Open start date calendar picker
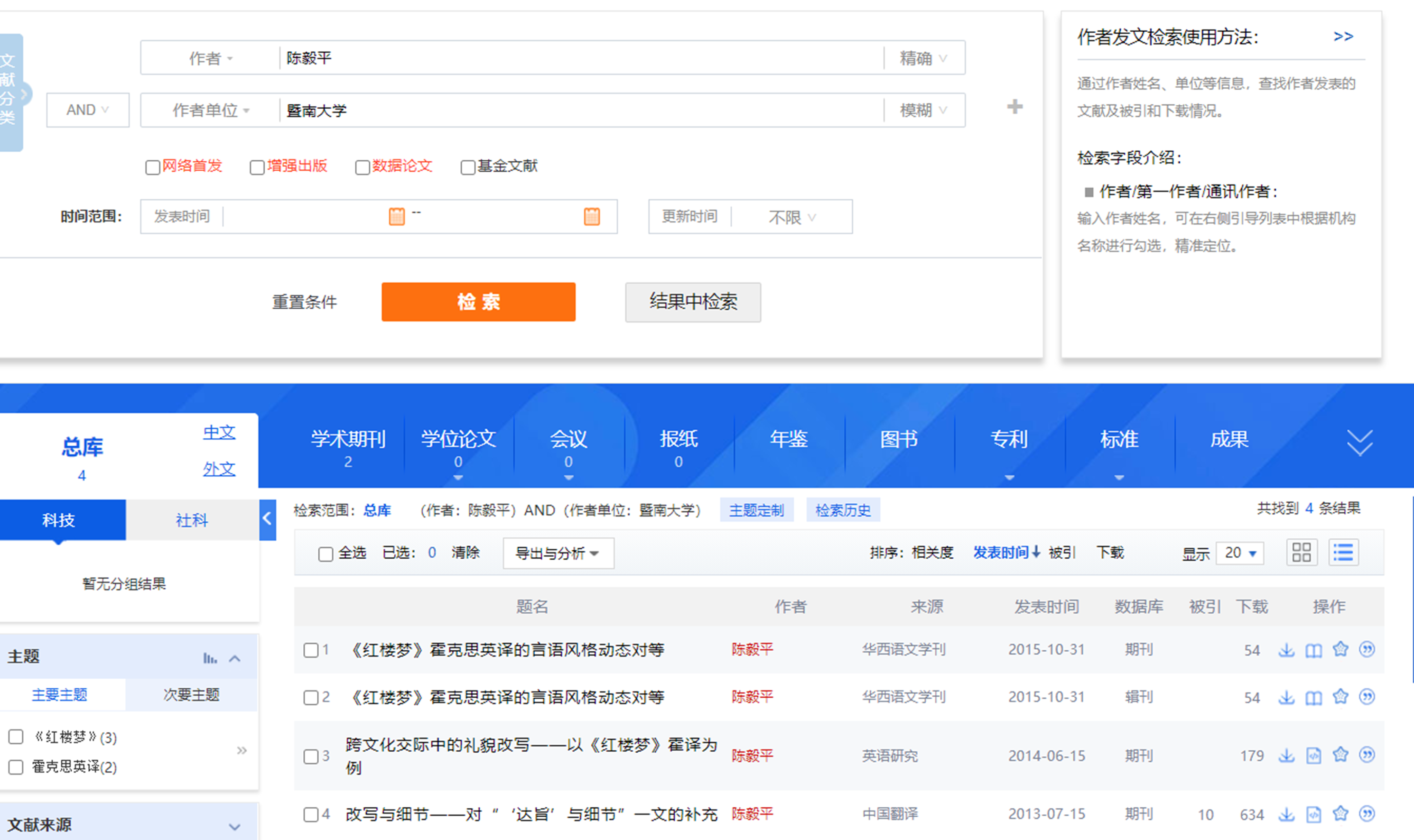 pyautogui.click(x=396, y=216)
